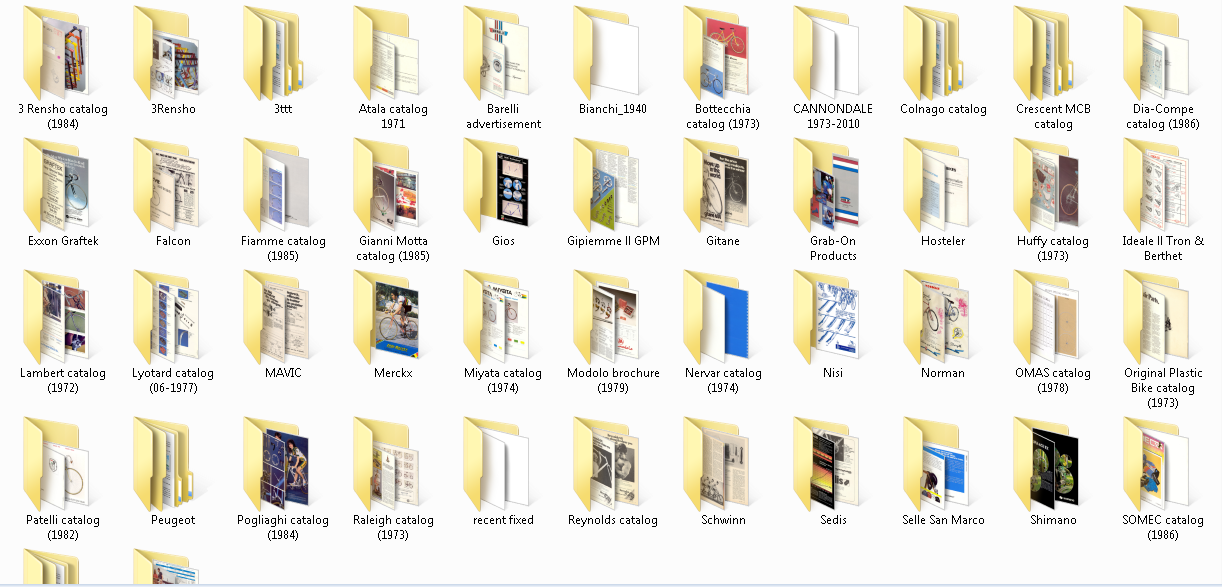Click the "3ttt" folder name label

283,109
